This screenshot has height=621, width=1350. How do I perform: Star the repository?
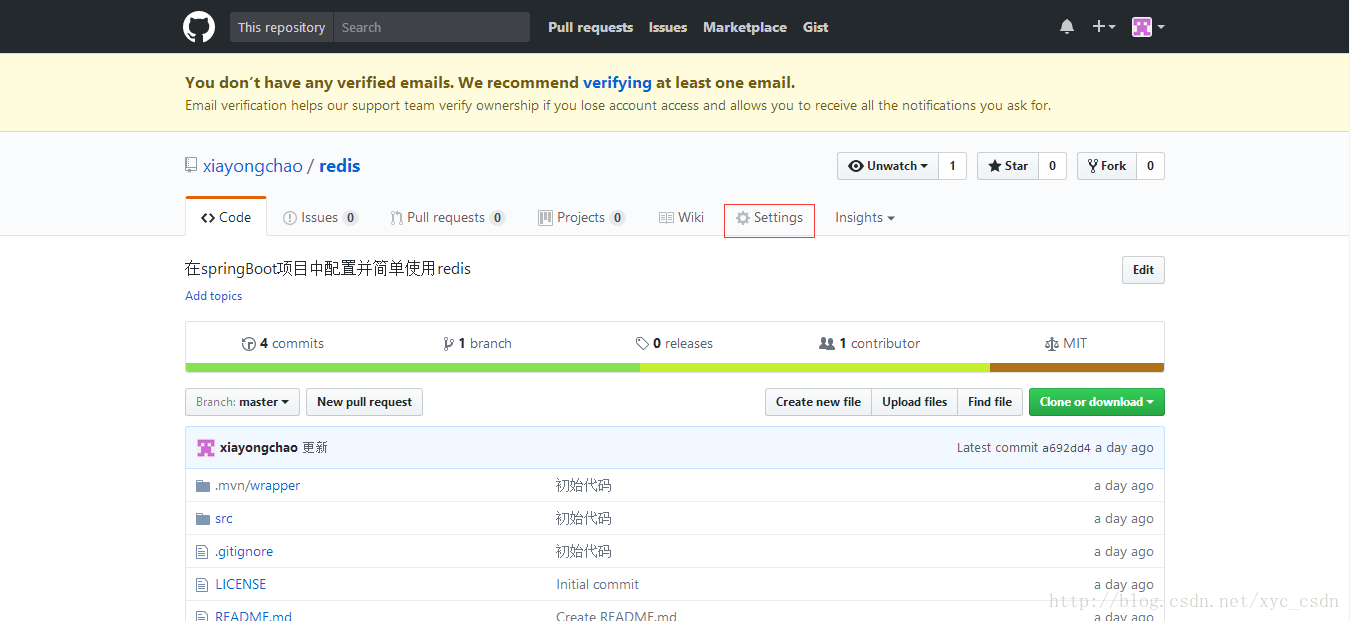pos(1008,166)
